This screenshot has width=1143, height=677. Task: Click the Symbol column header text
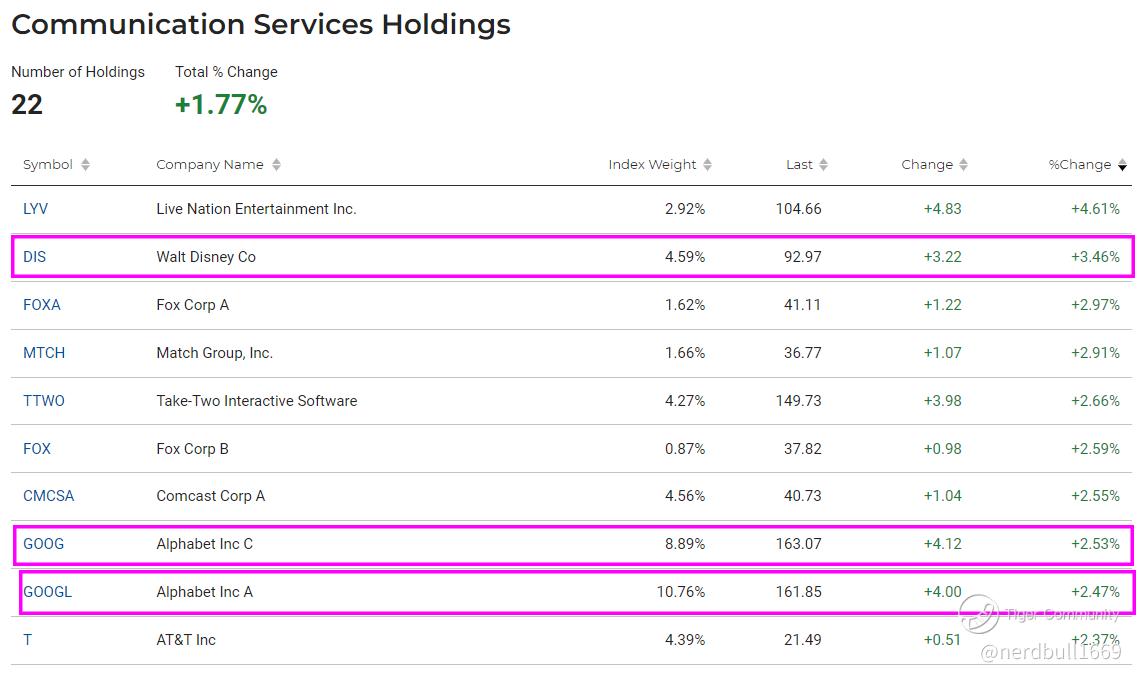click(x=48, y=165)
